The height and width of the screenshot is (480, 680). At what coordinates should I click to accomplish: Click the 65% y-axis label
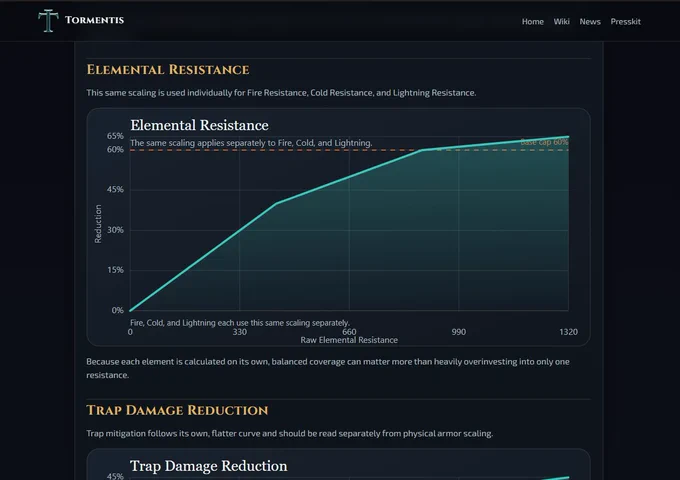pyautogui.click(x=115, y=136)
